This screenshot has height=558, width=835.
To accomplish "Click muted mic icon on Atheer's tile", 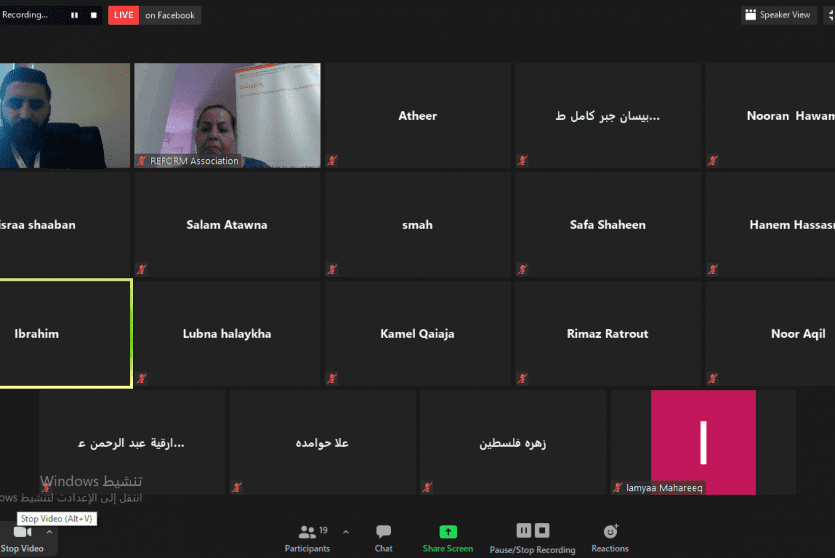I will [x=332, y=160].
